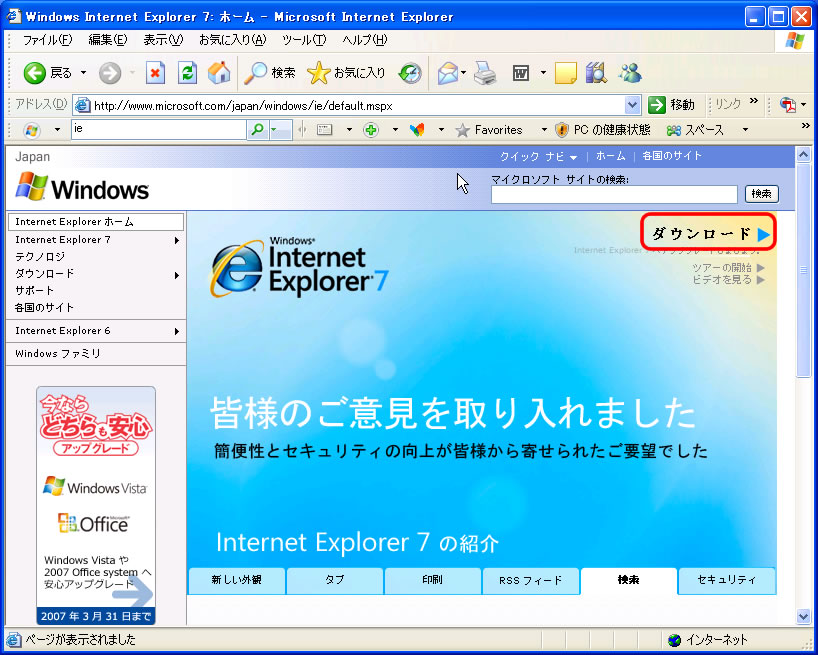
Task: Select the セキュリティ tab
Action: [726, 580]
